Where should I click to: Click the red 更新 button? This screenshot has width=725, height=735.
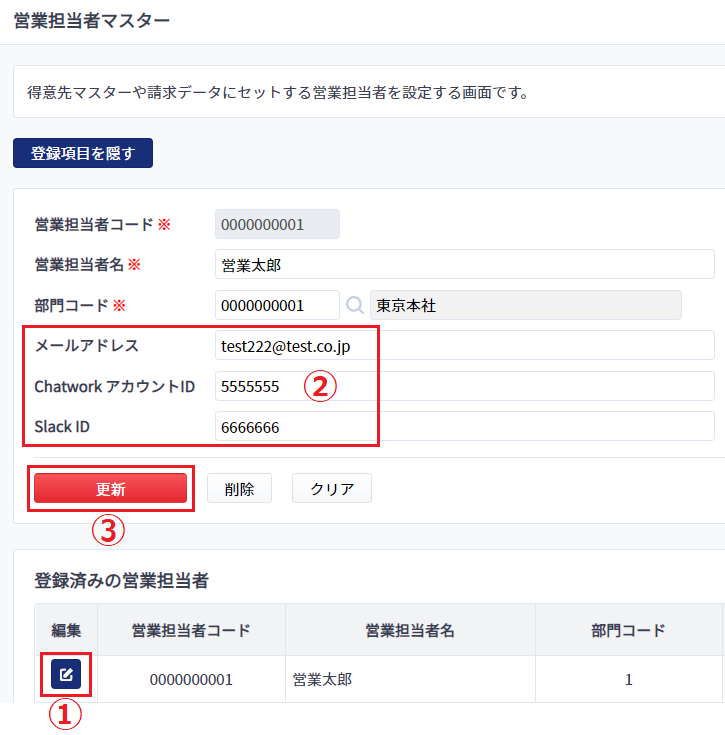111,488
